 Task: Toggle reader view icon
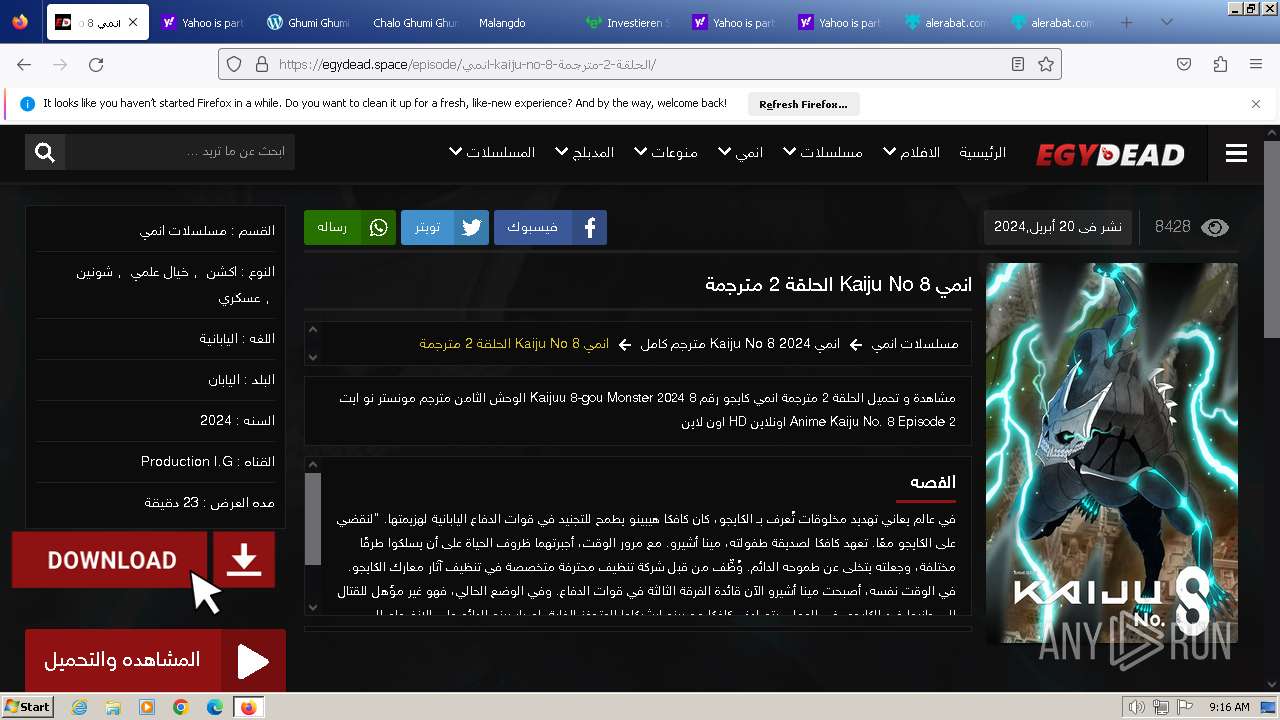(x=1018, y=64)
